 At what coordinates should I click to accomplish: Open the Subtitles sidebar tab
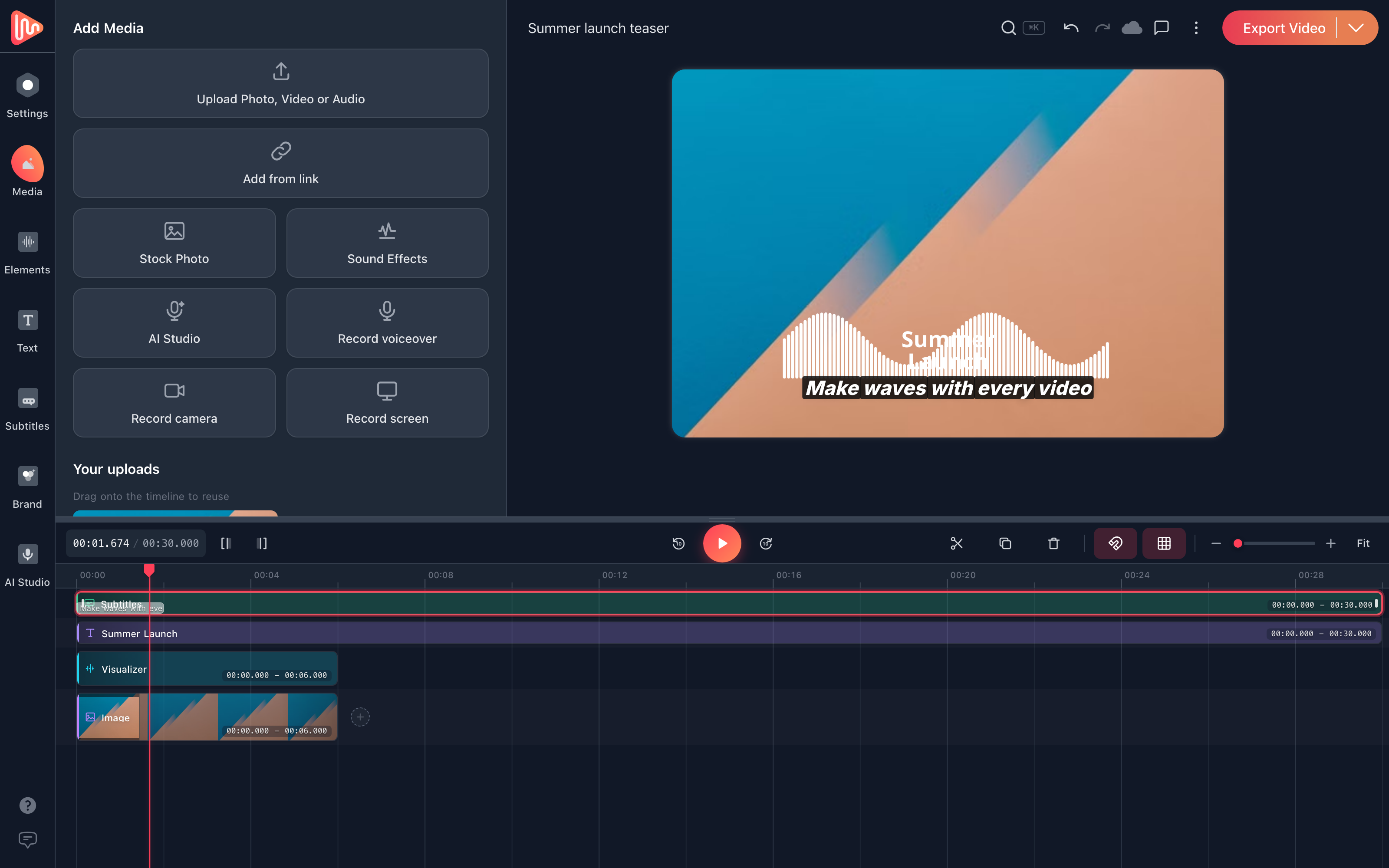click(x=27, y=408)
